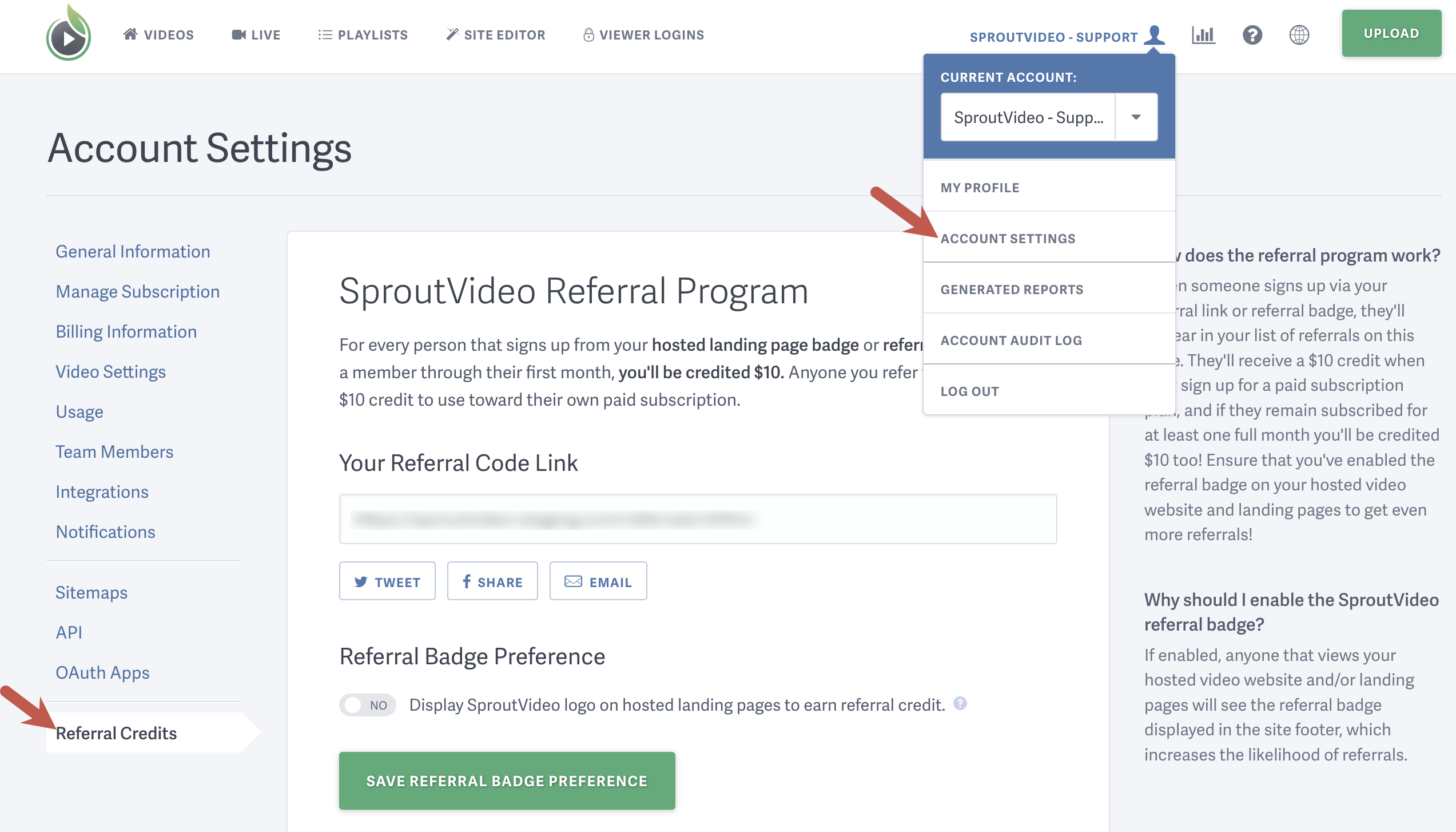Image resolution: width=1456 pixels, height=832 pixels.
Task: Click the Manage Subscription sidebar link
Action: tap(137, 291)
